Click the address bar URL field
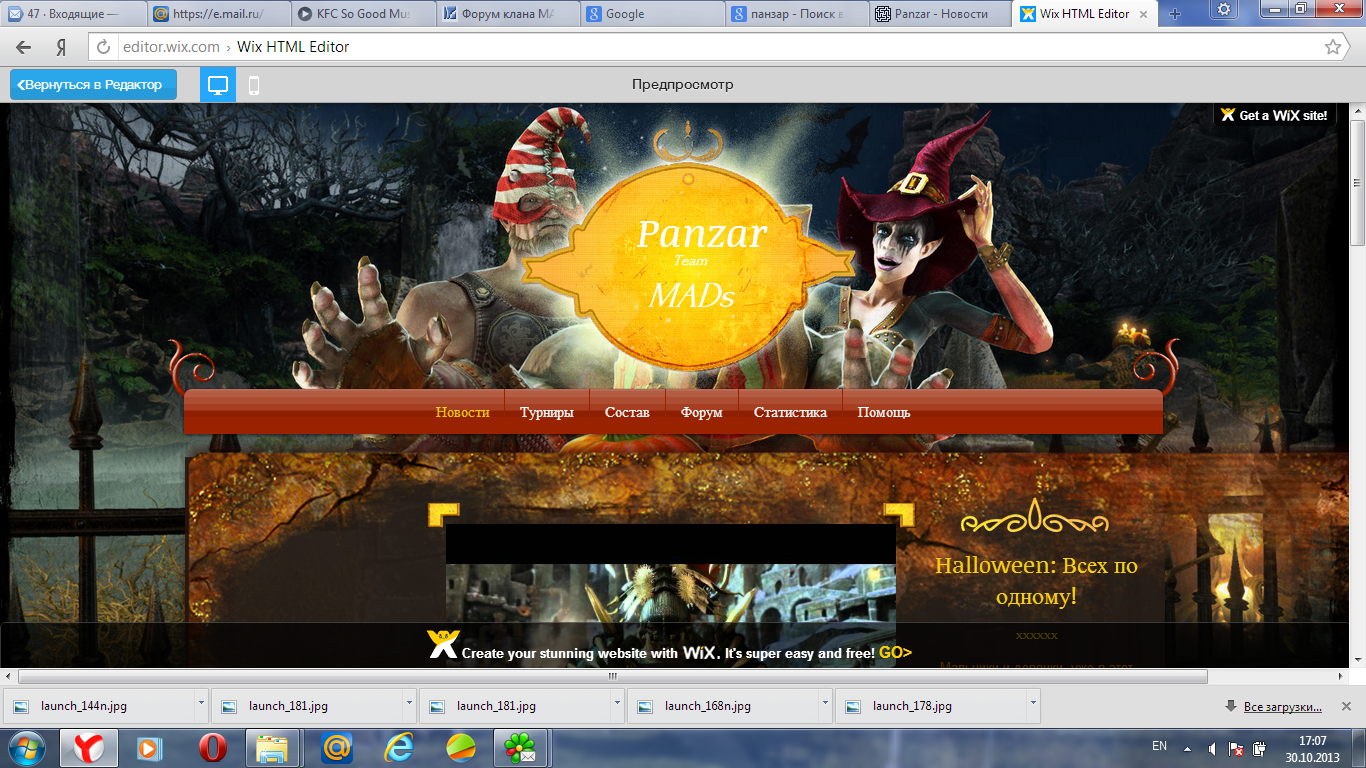This screenshot has width=1366, height=768. [x=706, y=47]
